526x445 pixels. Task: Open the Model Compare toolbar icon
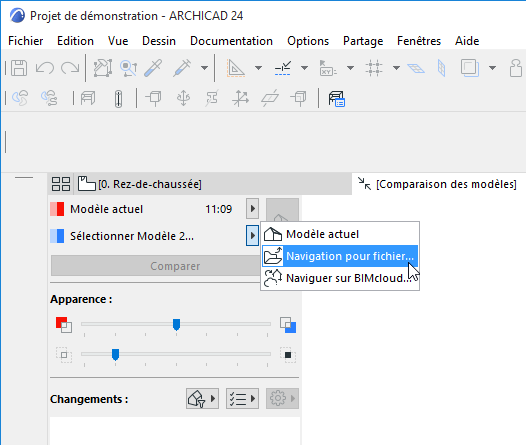[x=336, y=99]
